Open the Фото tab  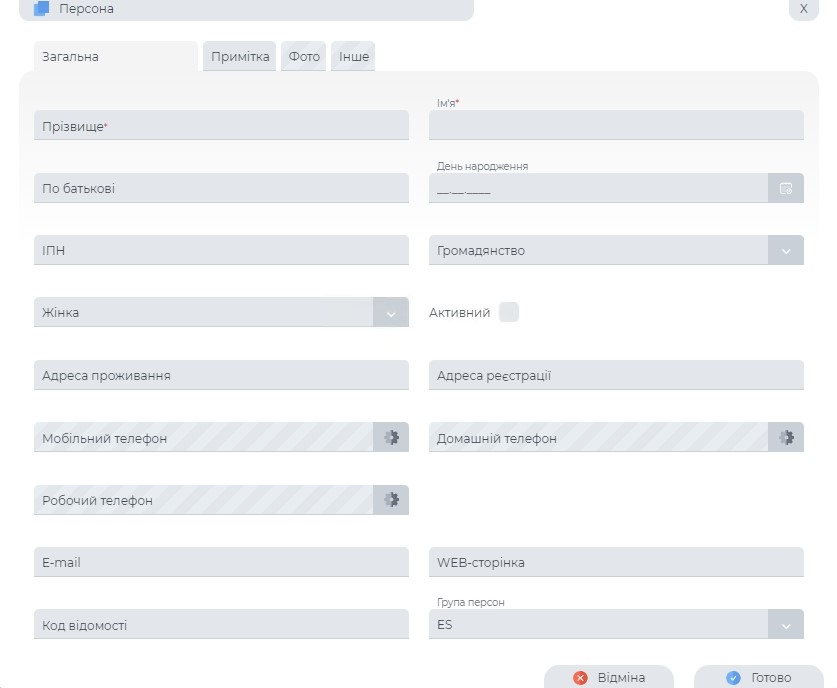click(x=304, y=57)
